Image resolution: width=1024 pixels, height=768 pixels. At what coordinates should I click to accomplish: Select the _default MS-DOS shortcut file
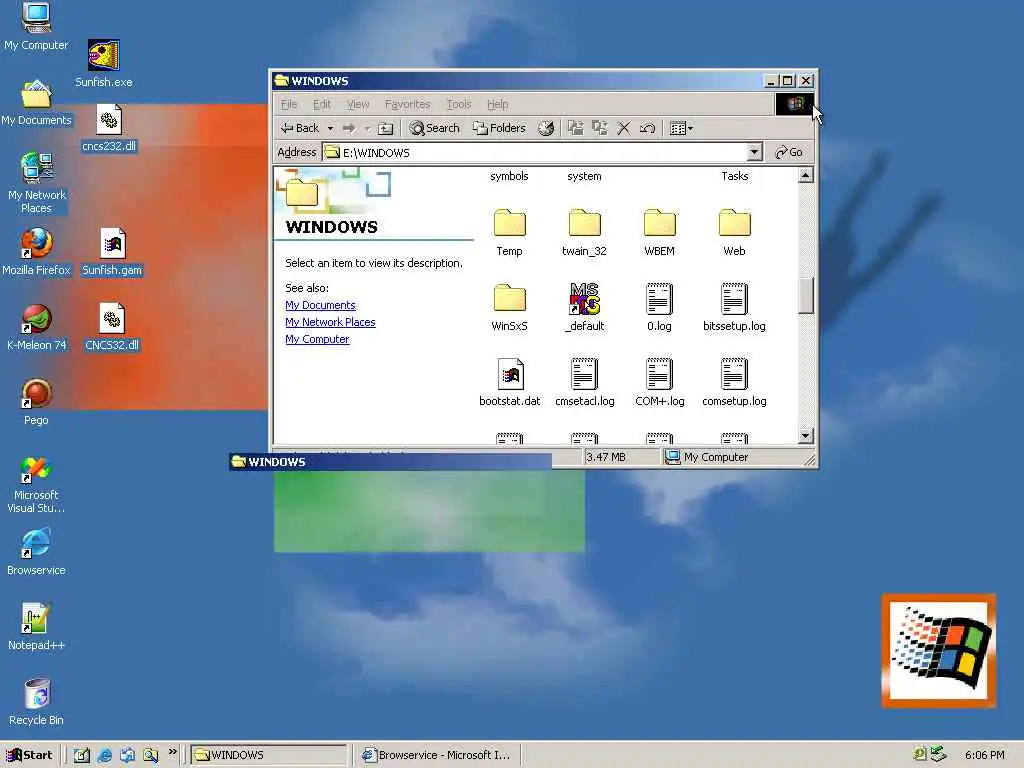tap(584, 308)
